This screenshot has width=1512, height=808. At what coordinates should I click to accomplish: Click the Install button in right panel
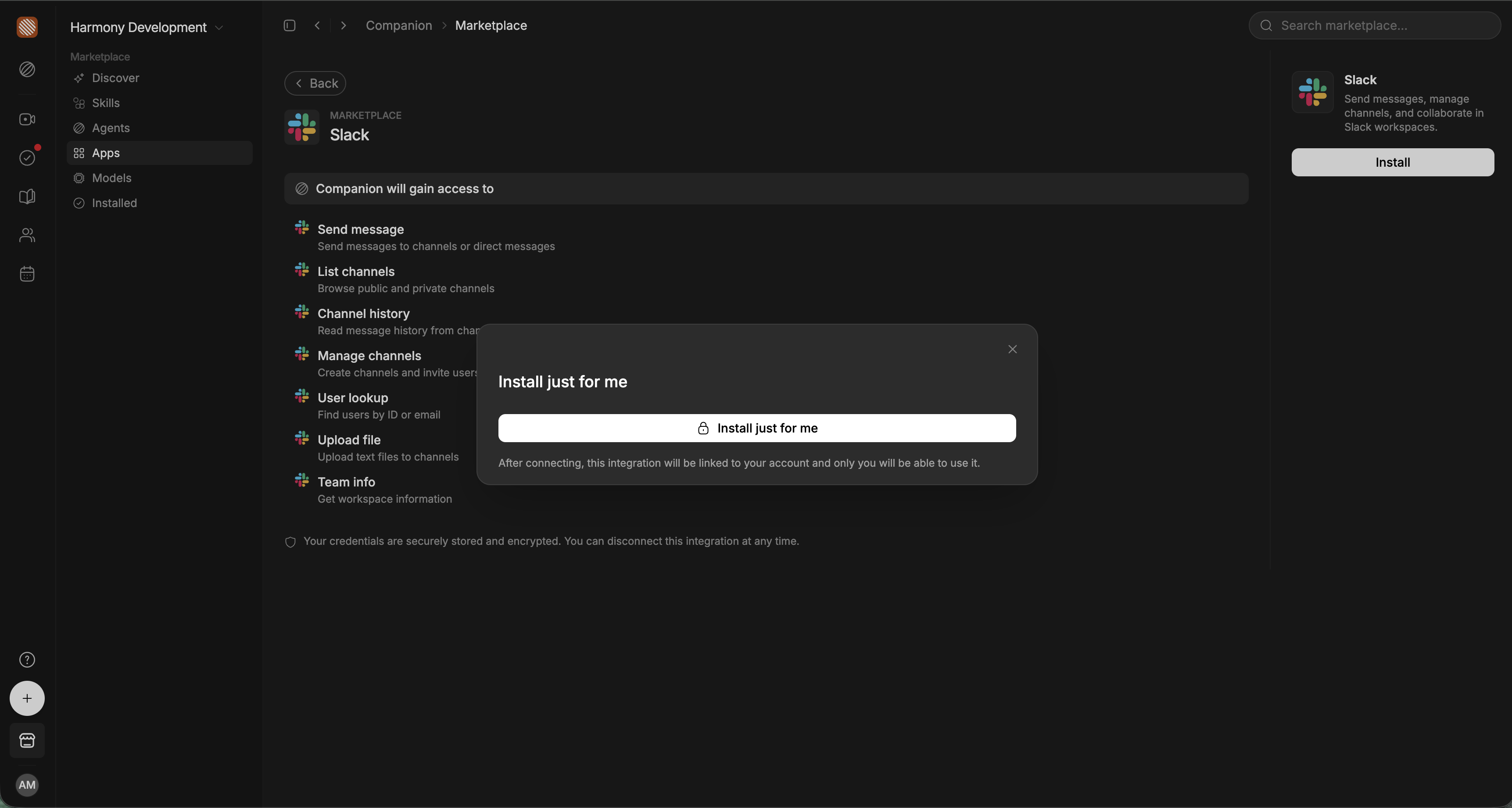[1392, 162]
